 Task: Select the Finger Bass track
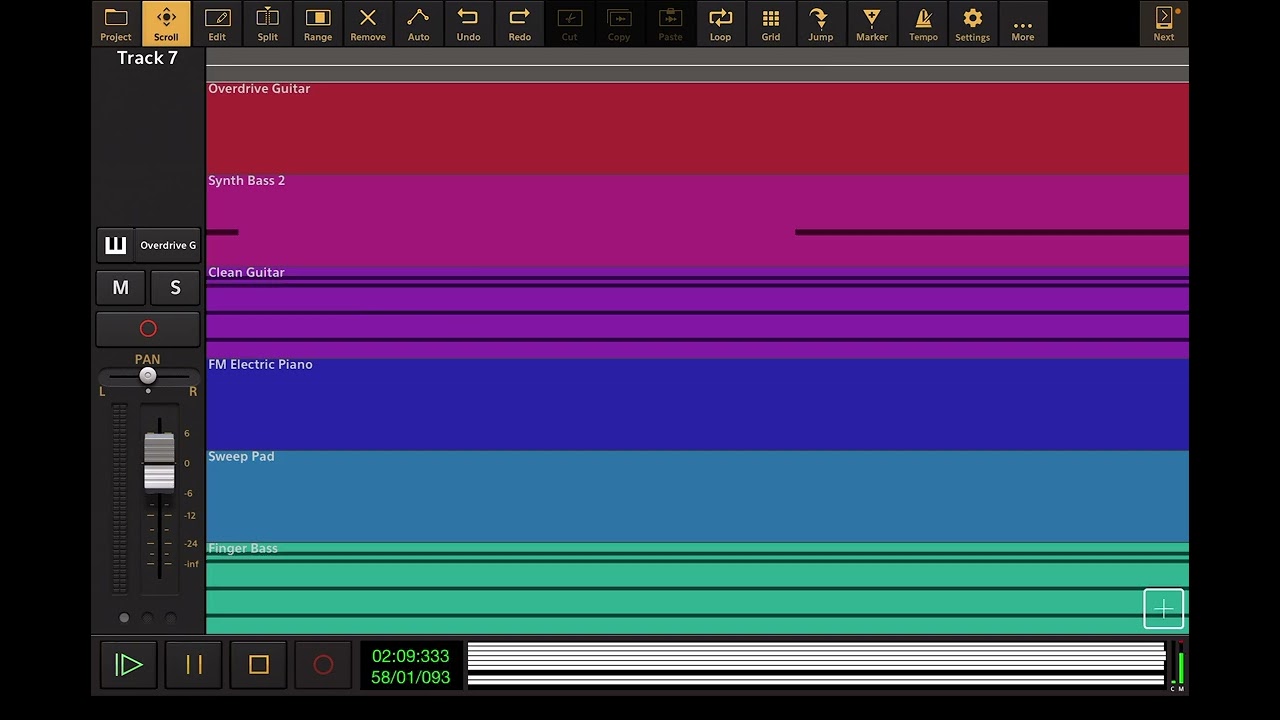(697, 588)
